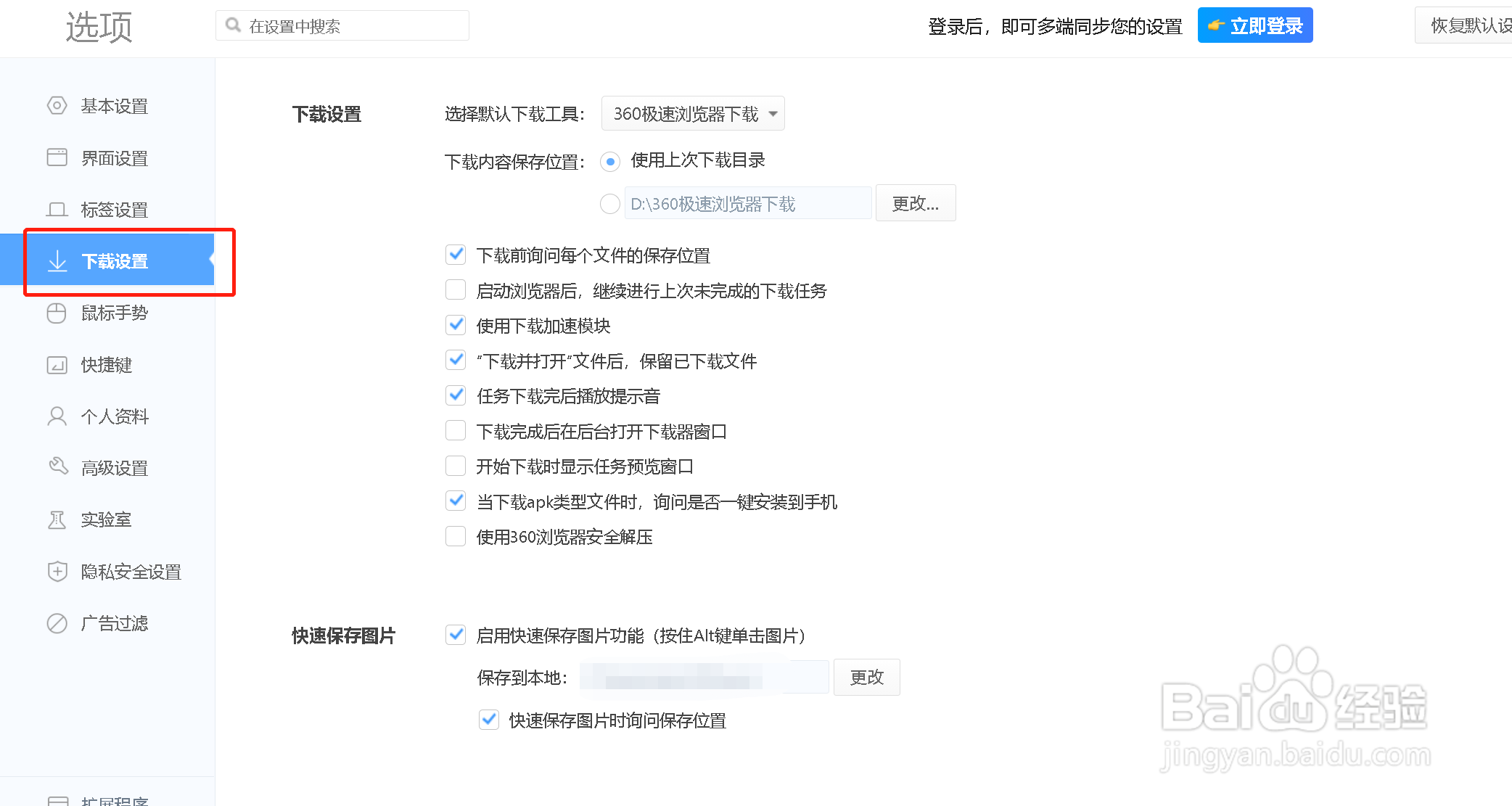Click the 标签设置 tab icon
Screen dimensions: 1512x806
click(57, 209)
